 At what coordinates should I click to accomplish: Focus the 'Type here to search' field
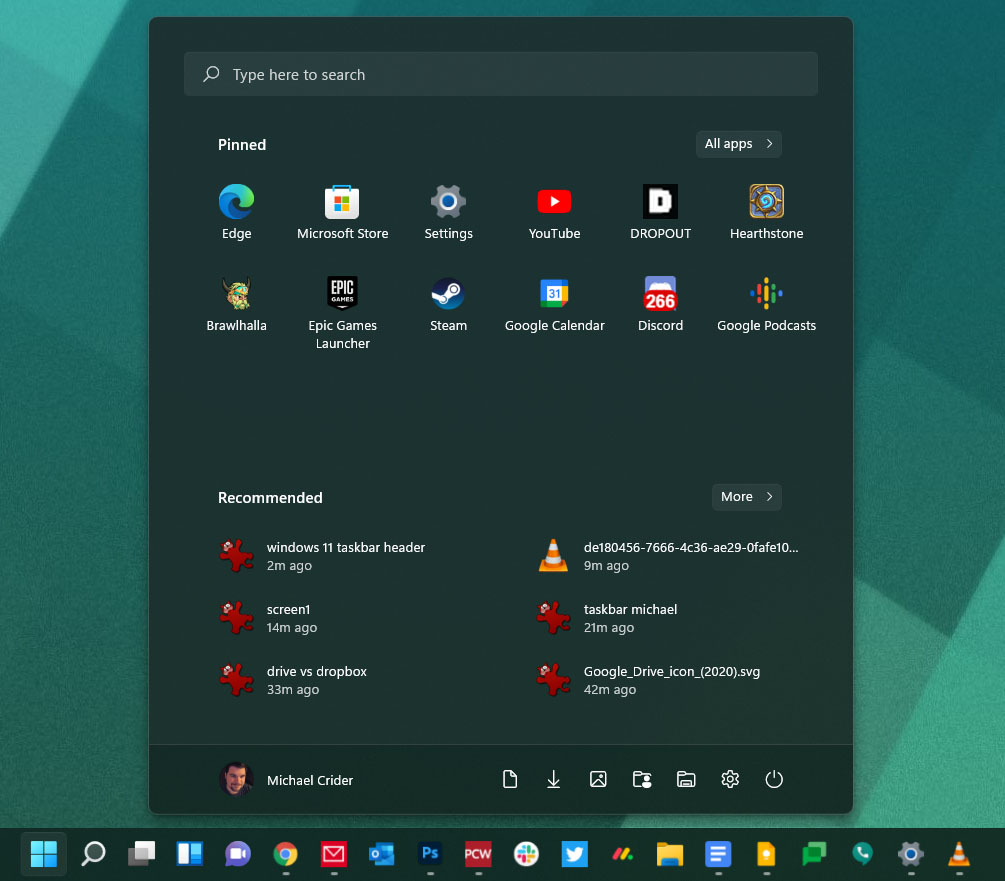tap(501, 74)
